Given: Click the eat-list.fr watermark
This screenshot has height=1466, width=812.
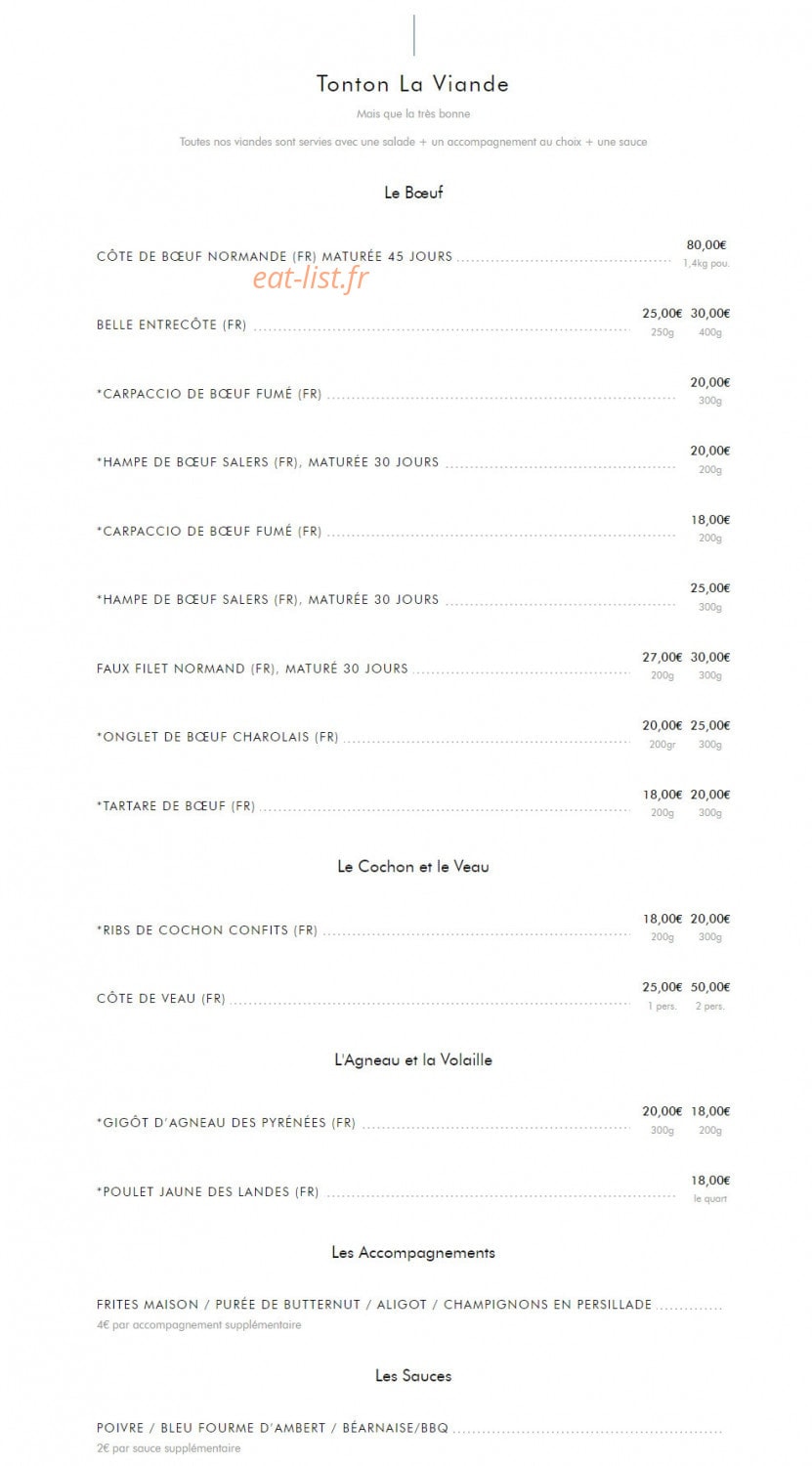Looking at the screenshot, I should click(x=310, y=278).
